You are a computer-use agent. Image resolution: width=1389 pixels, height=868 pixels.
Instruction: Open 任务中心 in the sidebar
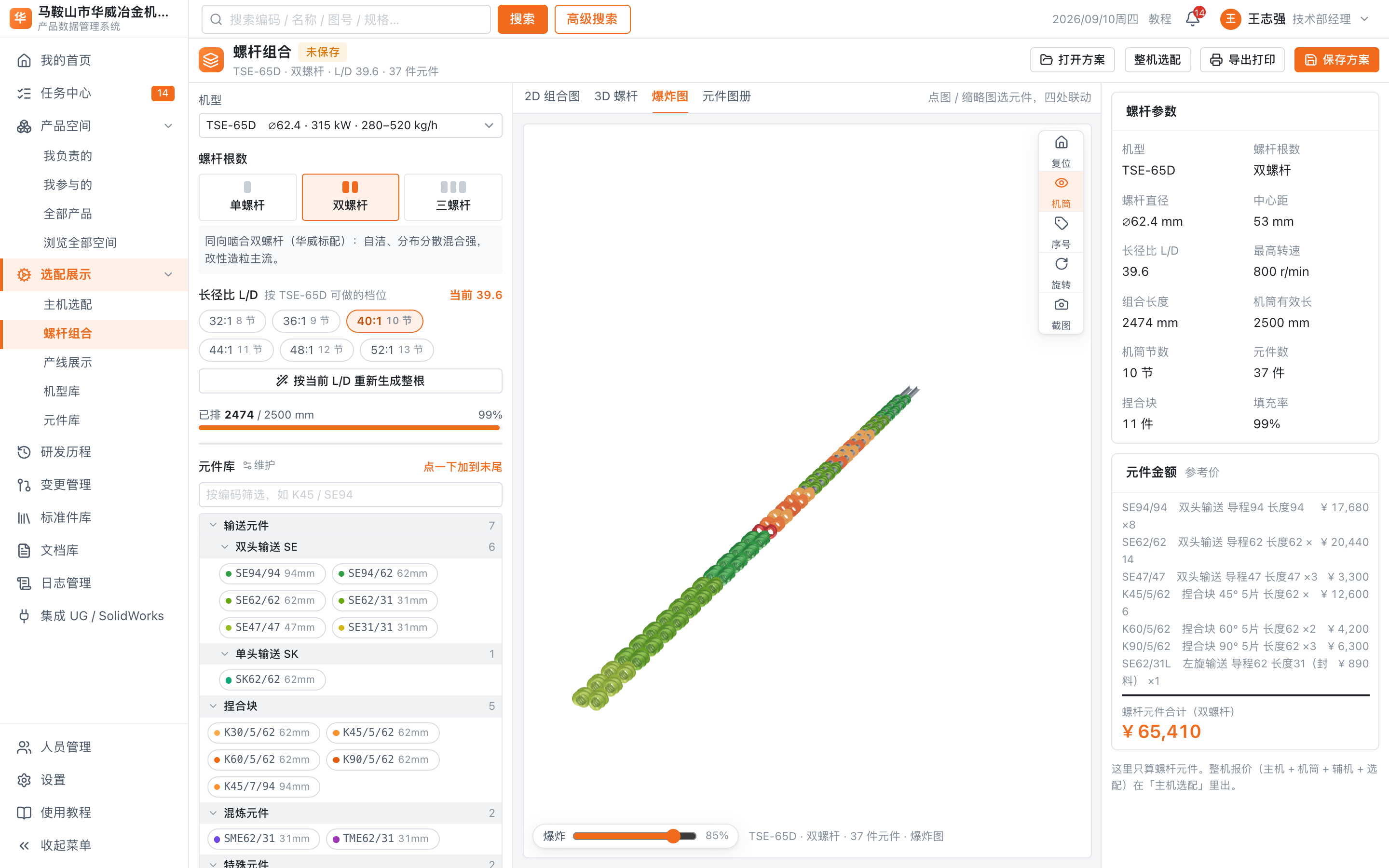pyautogui.click(x=94, y=93)
